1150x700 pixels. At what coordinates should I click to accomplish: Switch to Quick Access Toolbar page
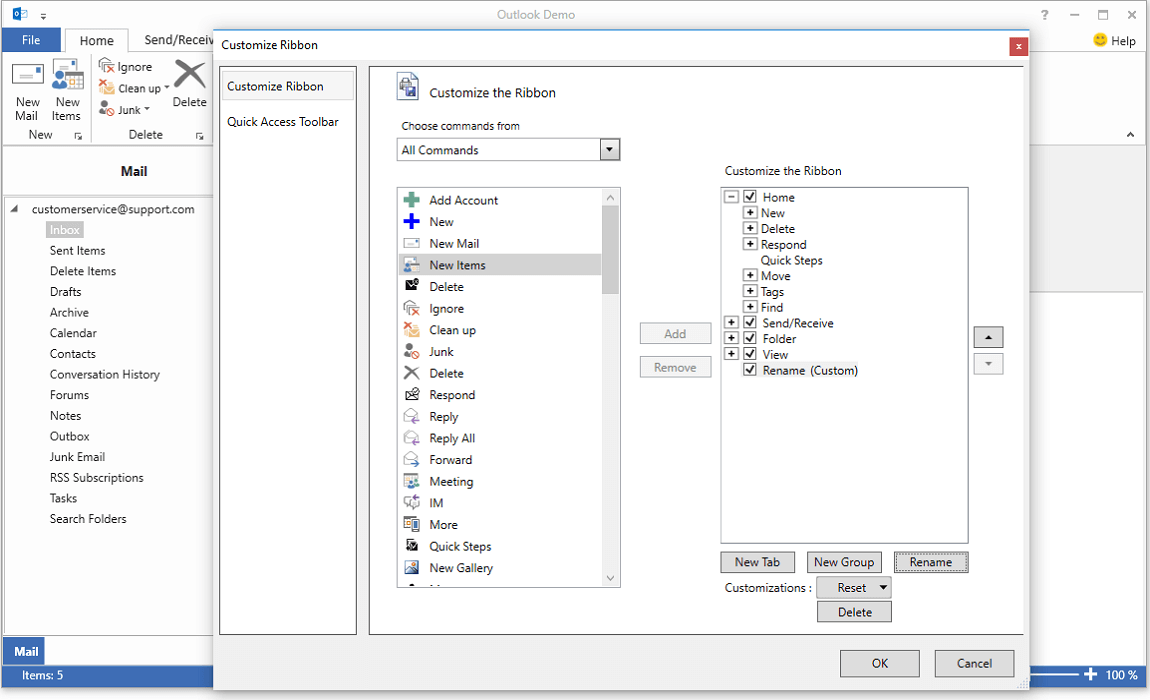pyautogui.click(x=283, y=122)
